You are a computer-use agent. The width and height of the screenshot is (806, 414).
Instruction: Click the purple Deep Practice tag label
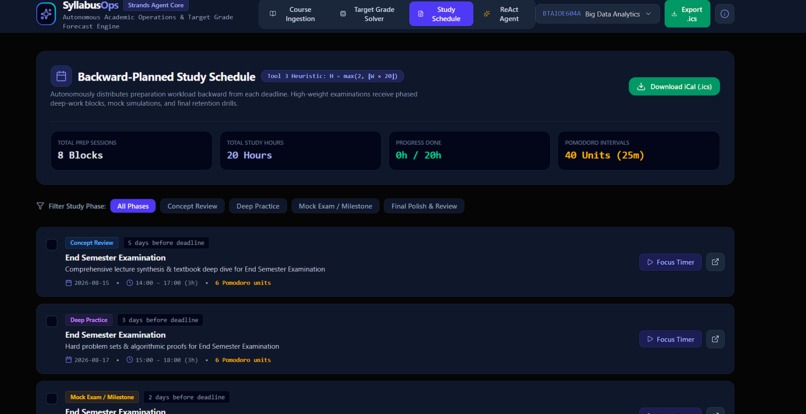(89, 320)
